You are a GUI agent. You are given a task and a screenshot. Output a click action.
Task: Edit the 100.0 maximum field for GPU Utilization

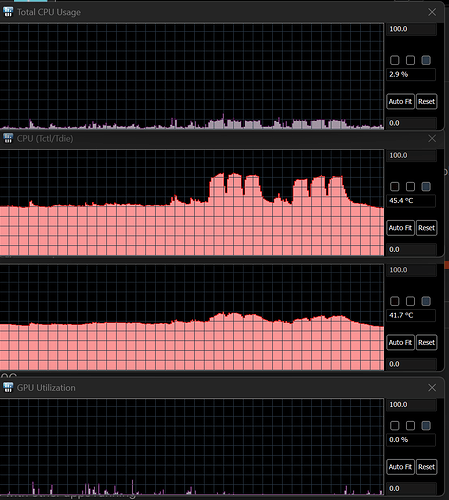point(411,405)
